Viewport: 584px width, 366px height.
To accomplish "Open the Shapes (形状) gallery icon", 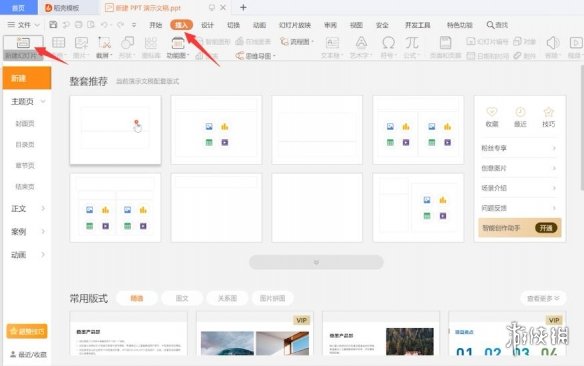I will [x=127, y=42].
